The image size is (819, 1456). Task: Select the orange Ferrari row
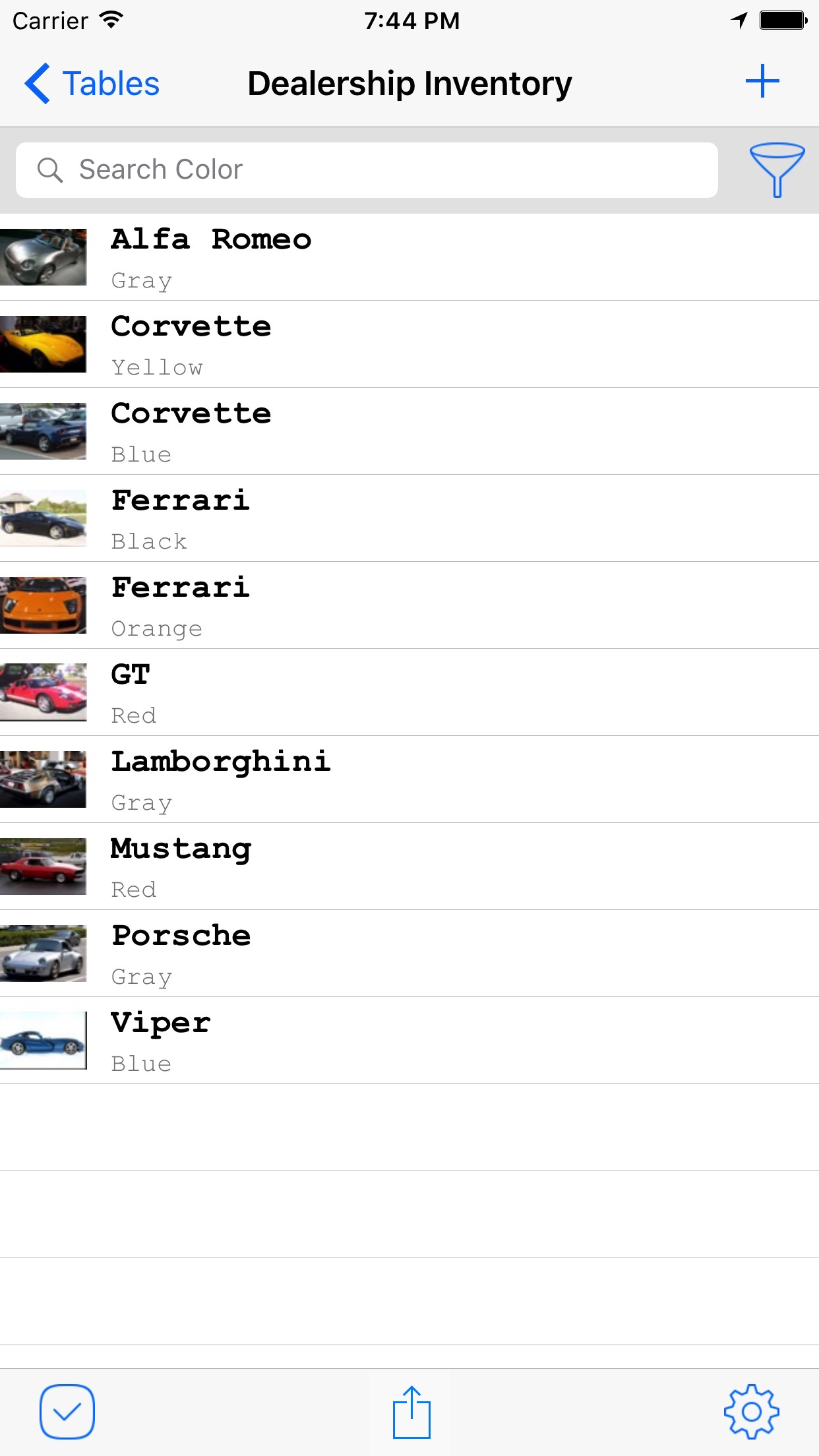(x=409, y=605)
